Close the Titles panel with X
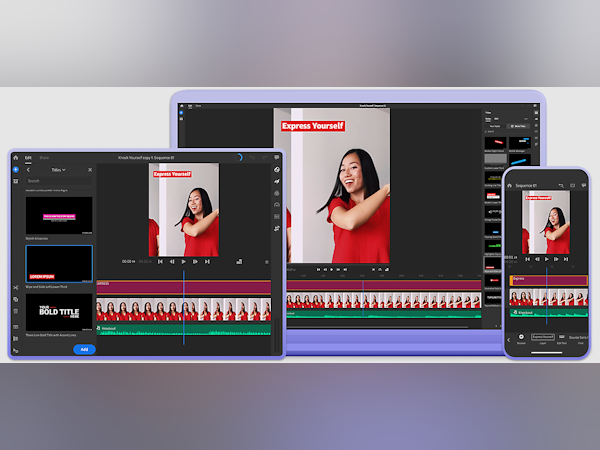The image size is (600, 450). [90, 170]
